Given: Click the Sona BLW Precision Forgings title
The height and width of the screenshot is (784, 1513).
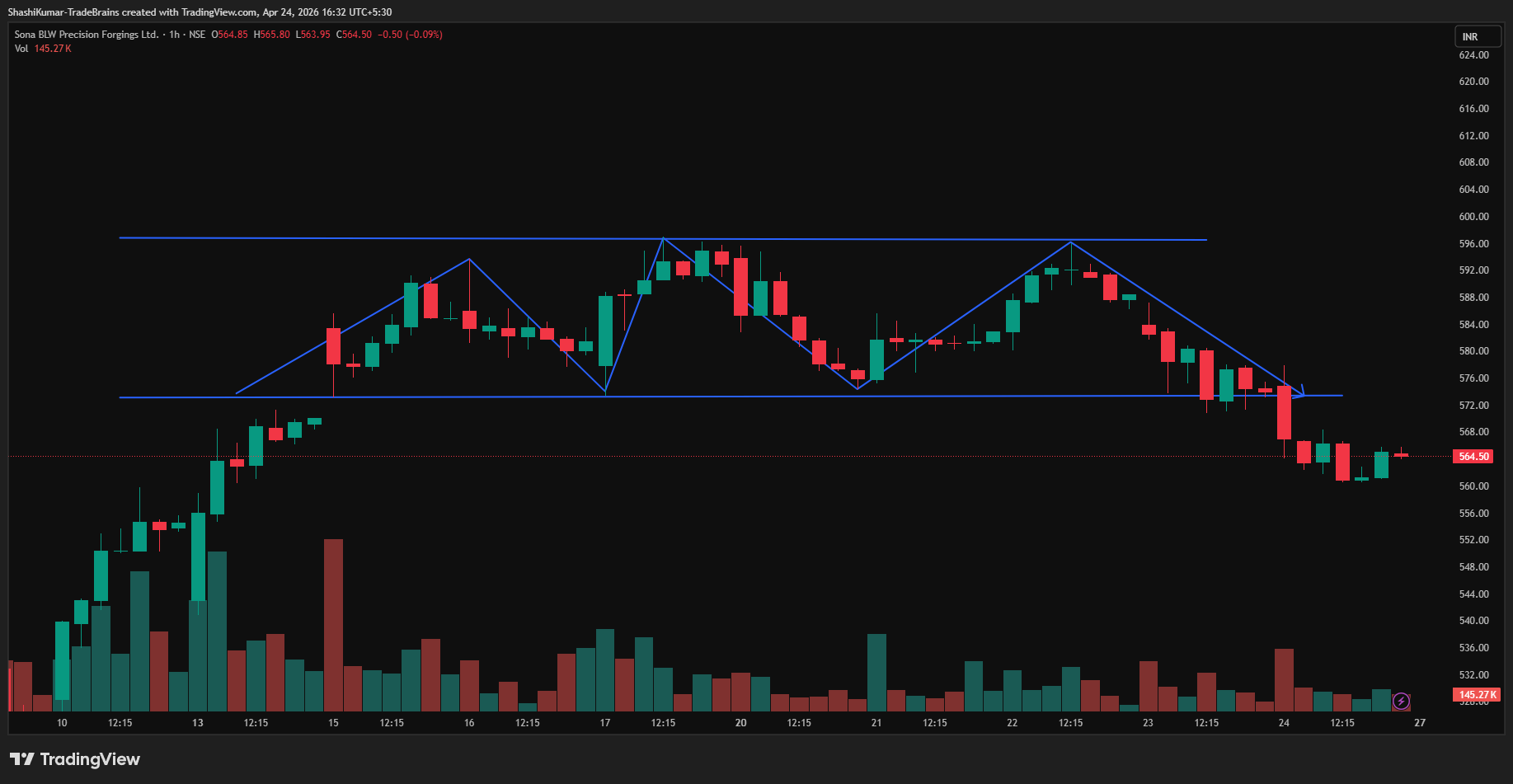Looking at the screenshot, I should 86,35.
